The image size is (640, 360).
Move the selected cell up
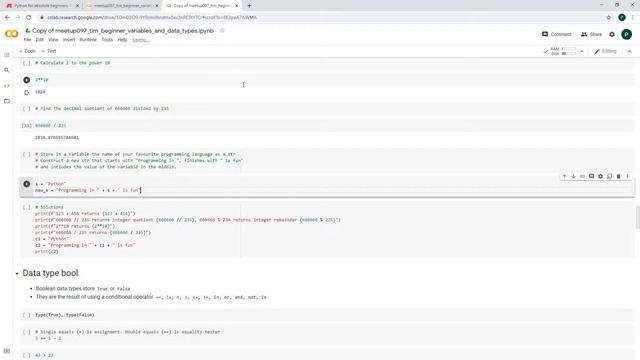(x=564, y=176)
